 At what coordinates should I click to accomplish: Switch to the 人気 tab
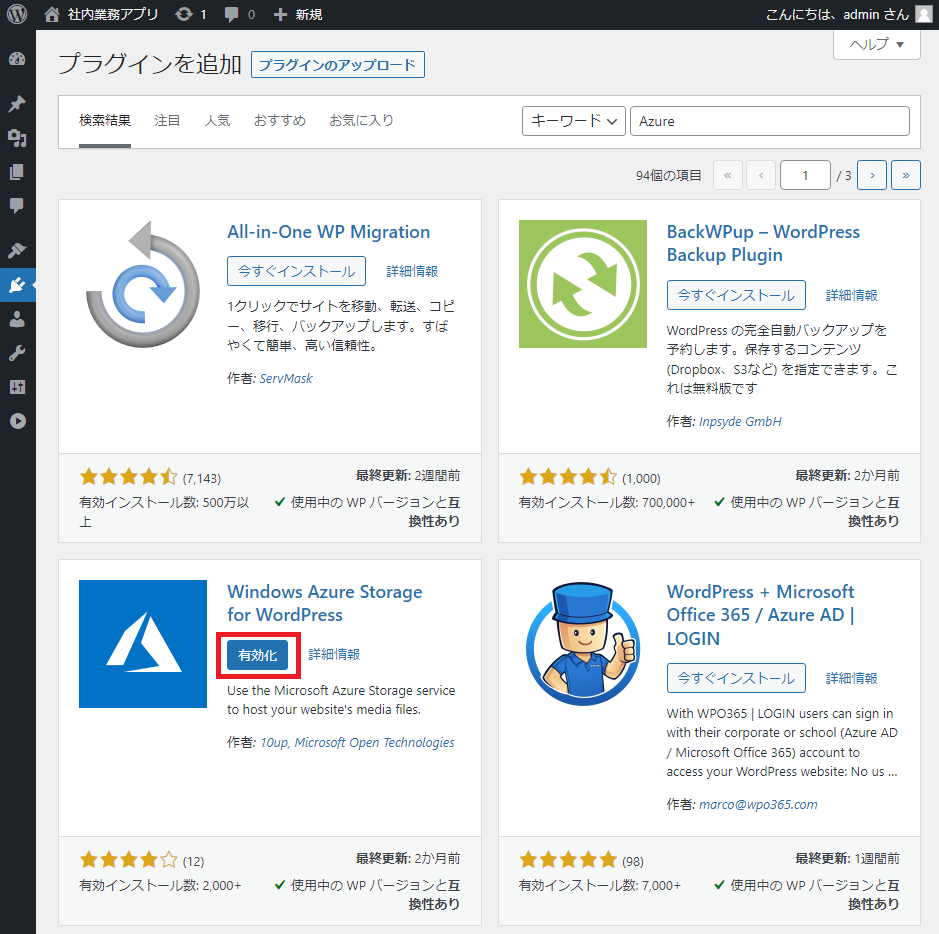point(217,121)
